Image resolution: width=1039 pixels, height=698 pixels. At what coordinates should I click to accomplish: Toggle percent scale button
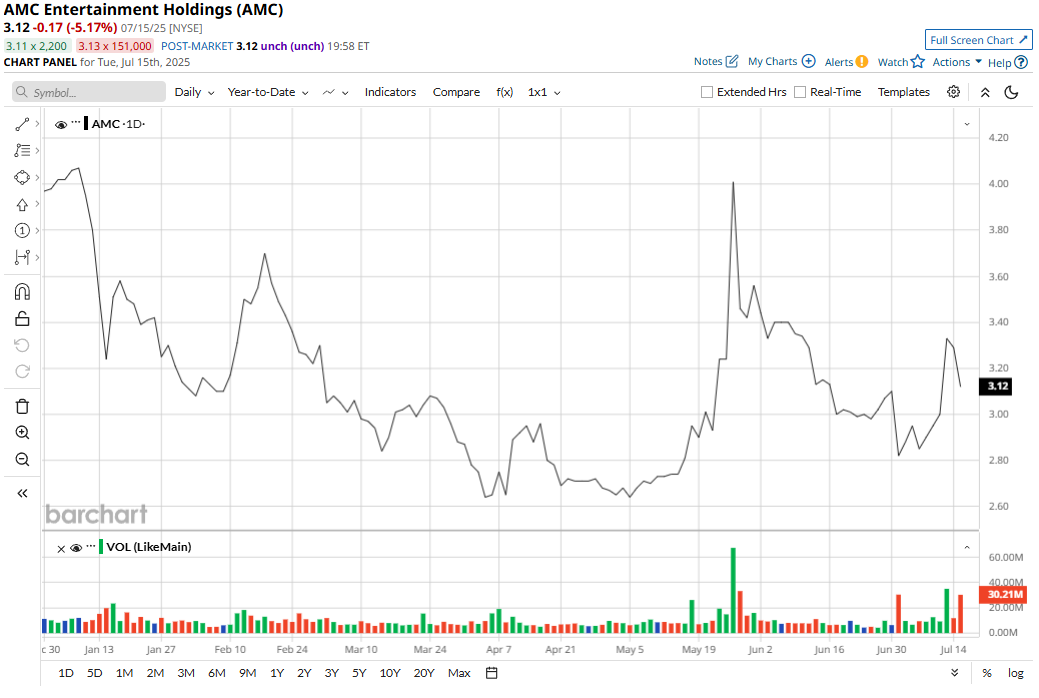pyautogui.click(x=987, y=673)
